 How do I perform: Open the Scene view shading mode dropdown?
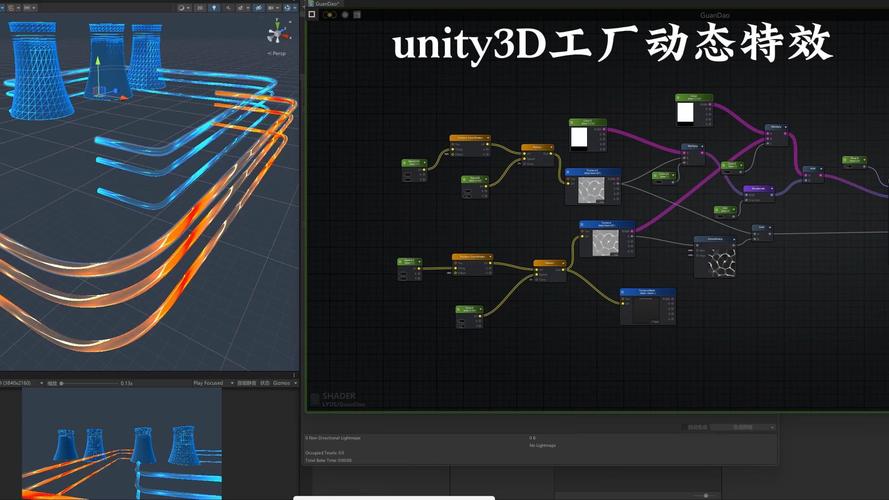(183, 8)
